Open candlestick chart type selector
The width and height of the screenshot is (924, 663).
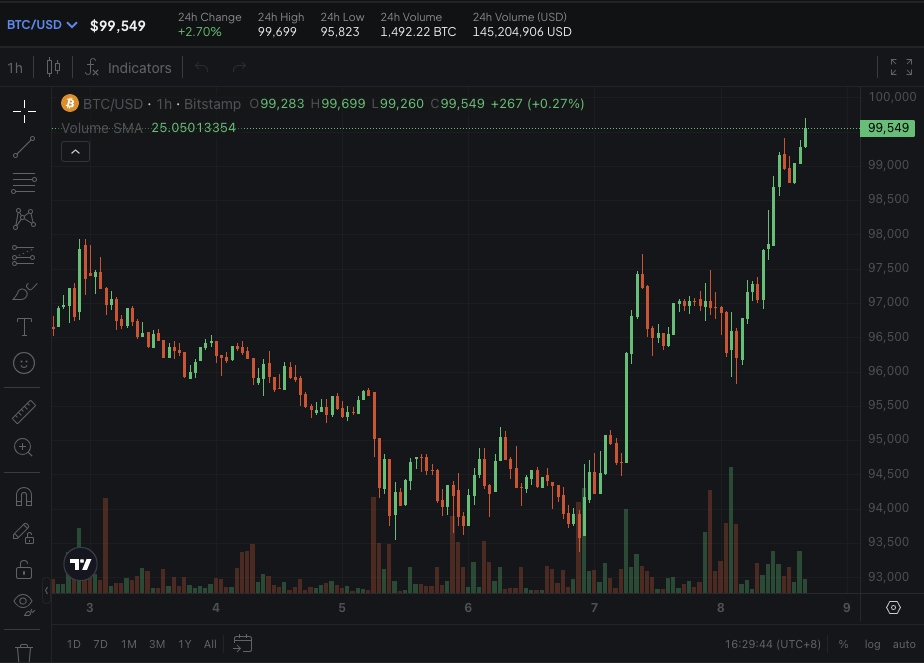tap(54, 67)
